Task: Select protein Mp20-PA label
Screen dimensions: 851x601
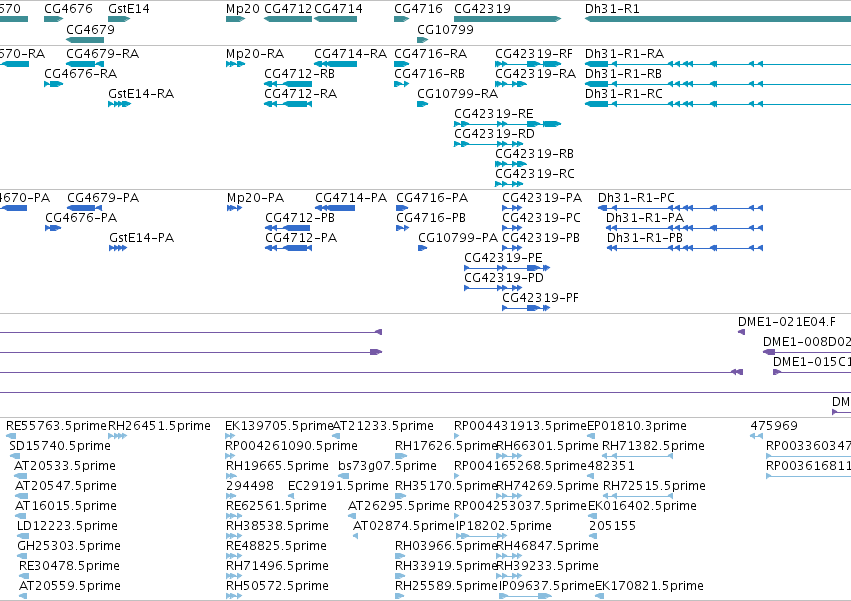Action: (x=256, y=198)
